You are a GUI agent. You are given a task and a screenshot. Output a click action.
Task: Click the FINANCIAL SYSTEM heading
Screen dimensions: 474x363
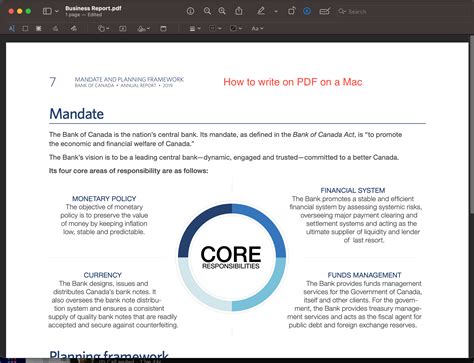click(x=353, y=190)
